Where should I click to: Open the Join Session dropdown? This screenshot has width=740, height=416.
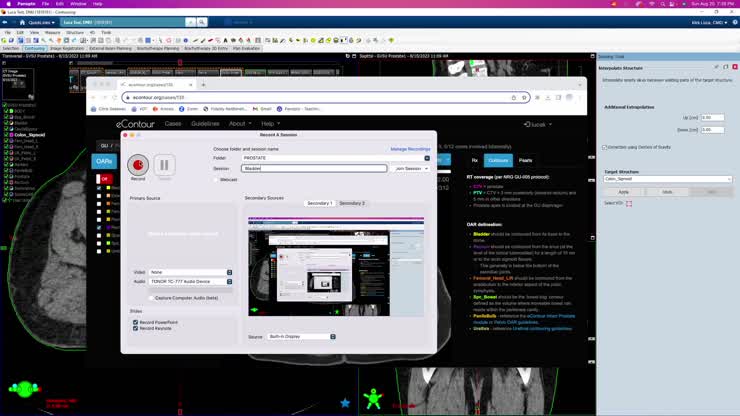click(411, 169)
